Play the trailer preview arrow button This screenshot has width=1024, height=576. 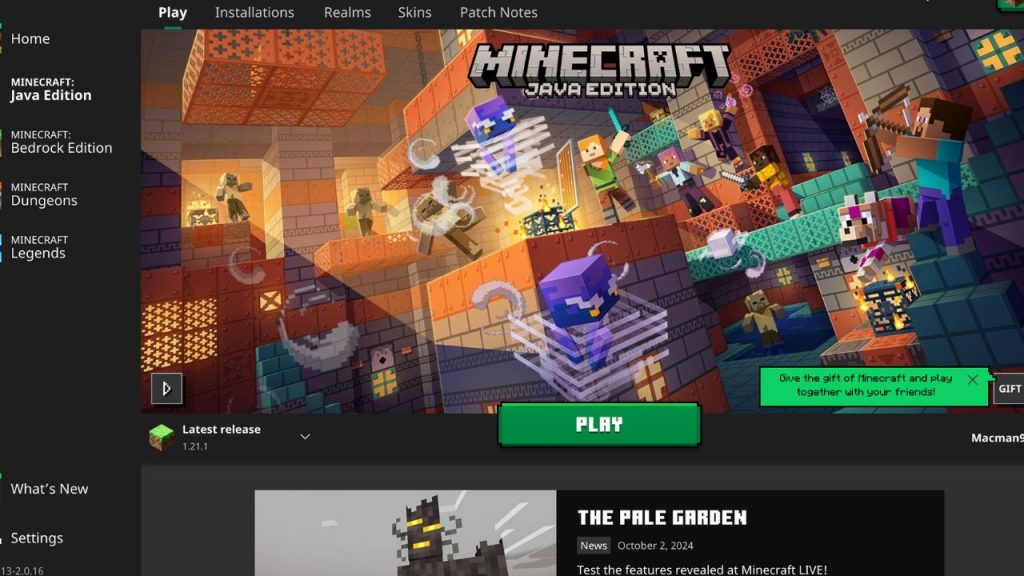click(x=167, y=388)
